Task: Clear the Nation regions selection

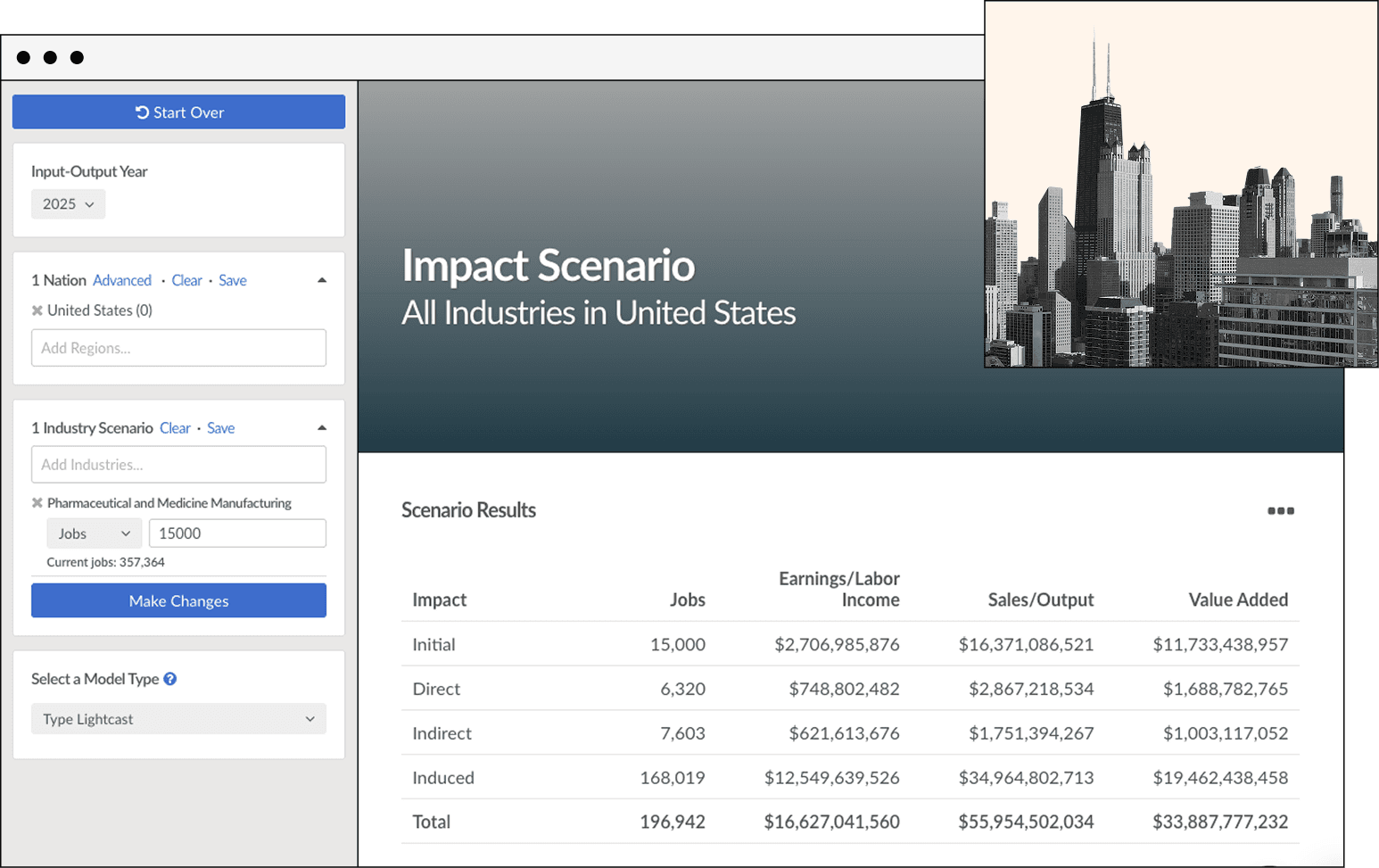Action: point(187,280)
